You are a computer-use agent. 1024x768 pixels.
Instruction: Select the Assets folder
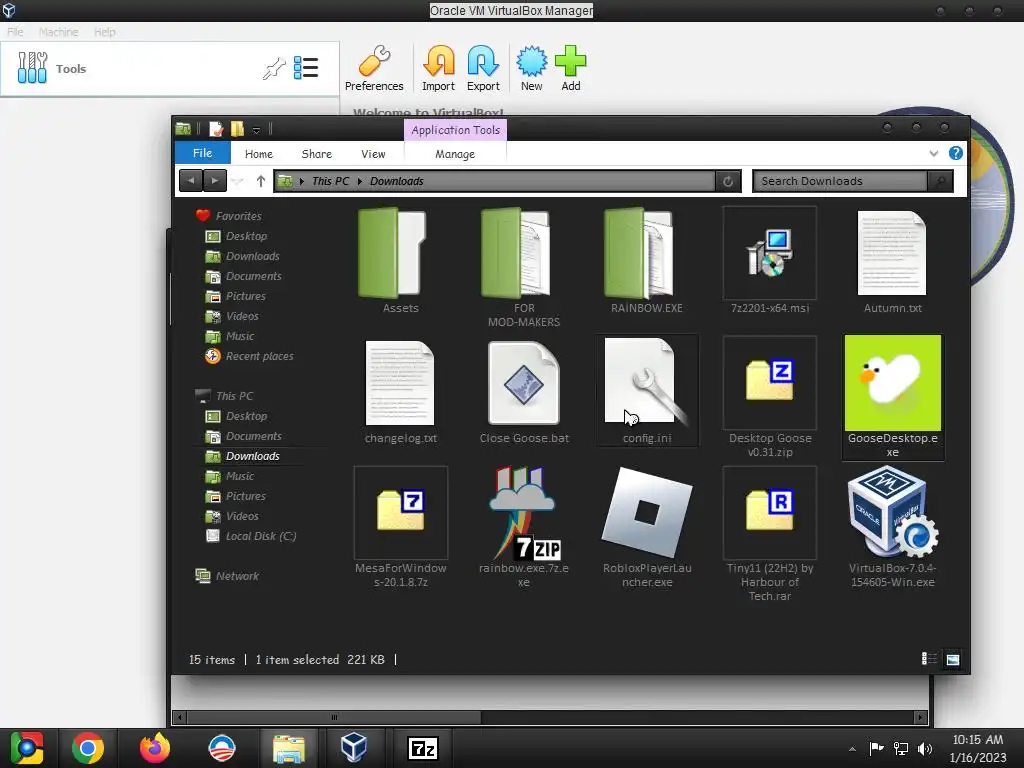click(x=400, y=261)
